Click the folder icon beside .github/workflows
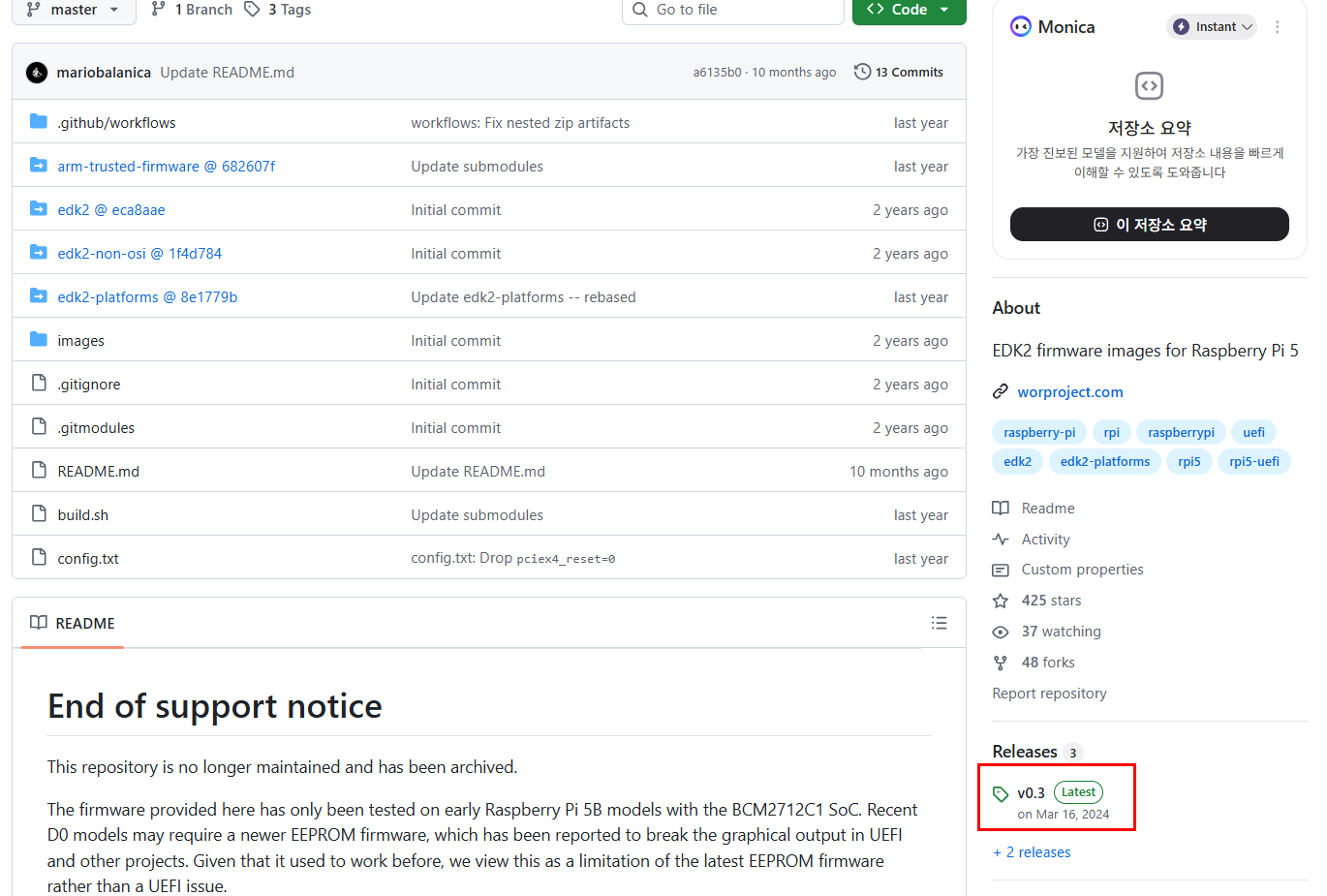Viewport: 1327px width, 896px height. click(39, 122)
